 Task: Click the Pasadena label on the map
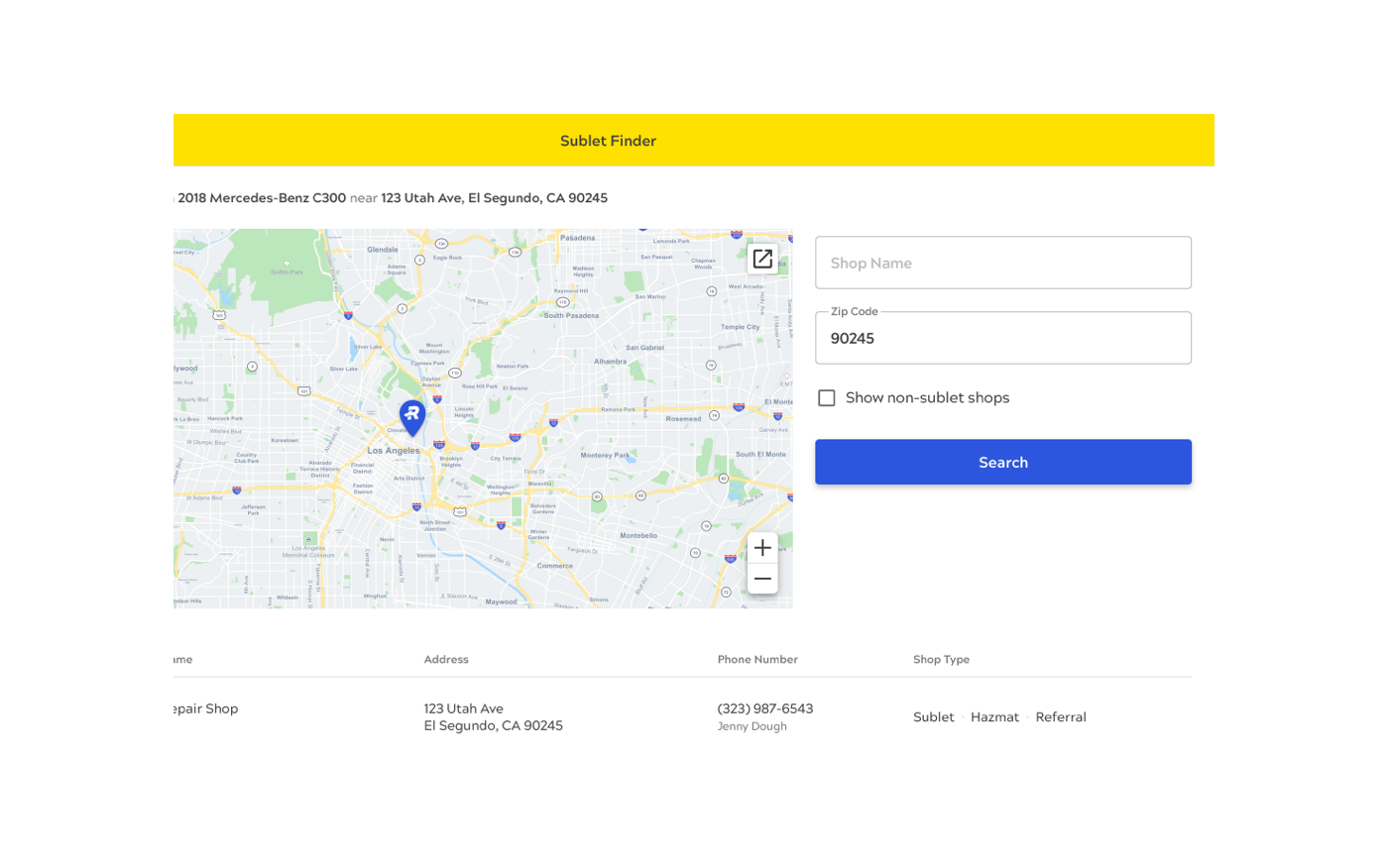[577, 238]
